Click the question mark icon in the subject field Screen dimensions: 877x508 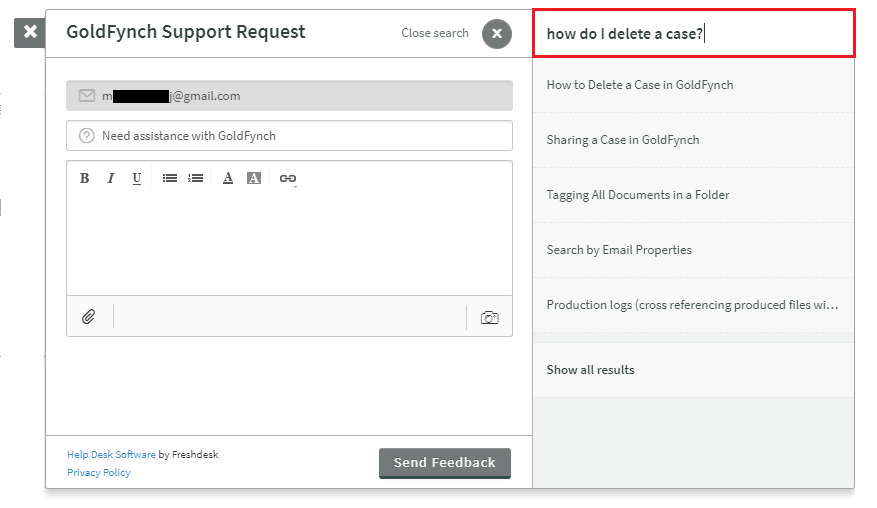[x=87, y=135]
